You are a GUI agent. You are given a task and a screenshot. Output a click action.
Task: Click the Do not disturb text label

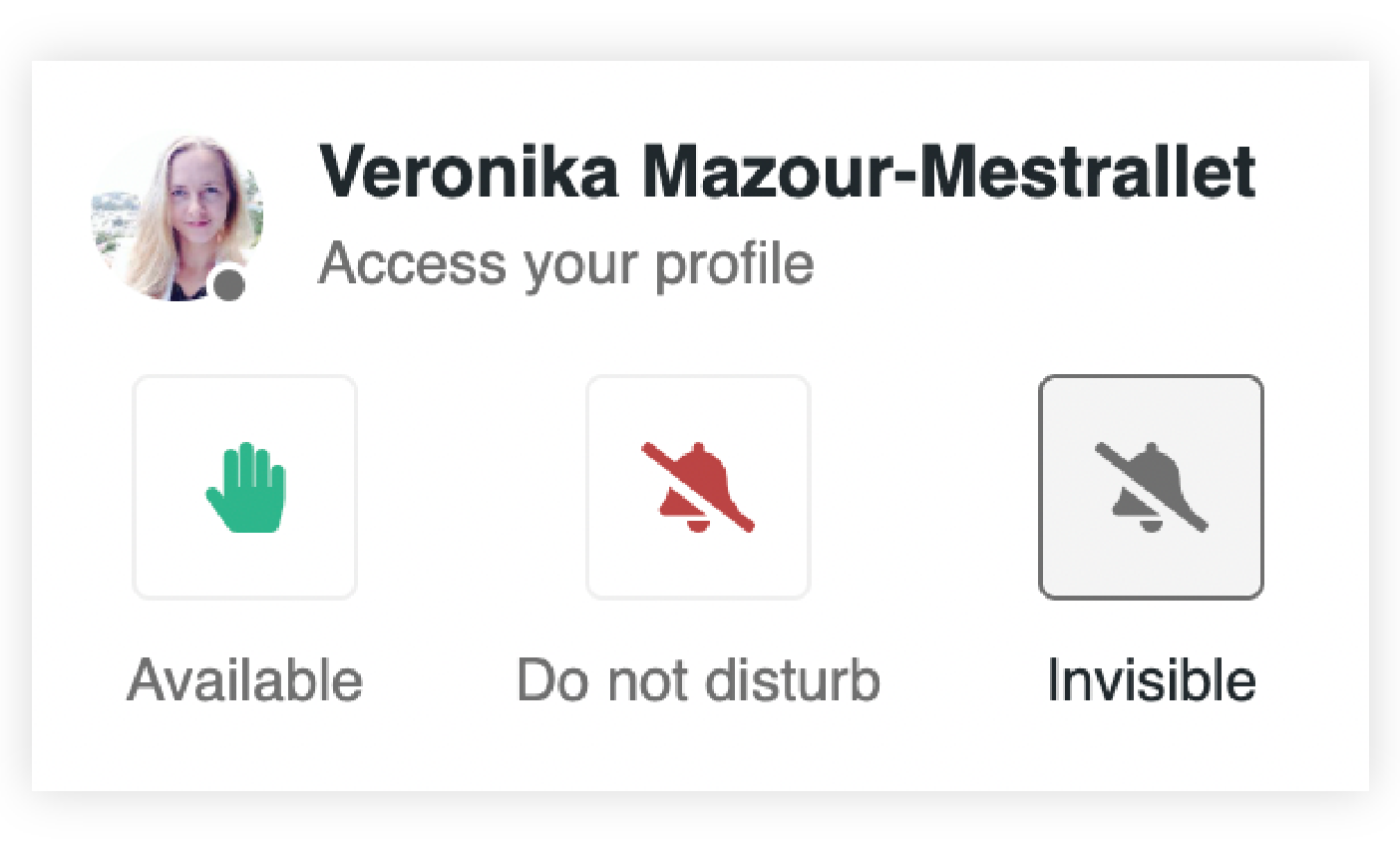[x=698, y=680]
